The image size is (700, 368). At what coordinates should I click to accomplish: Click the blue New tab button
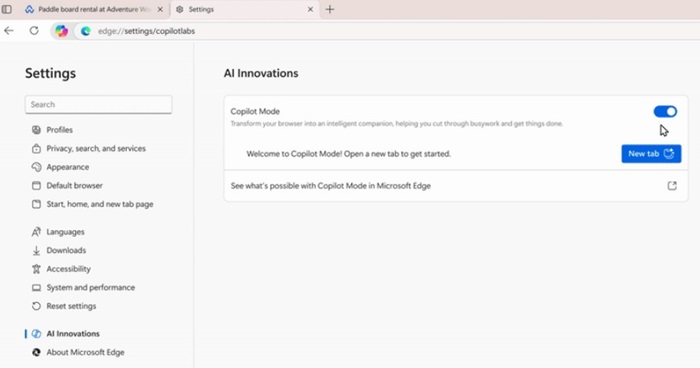[x=651, y=154]
